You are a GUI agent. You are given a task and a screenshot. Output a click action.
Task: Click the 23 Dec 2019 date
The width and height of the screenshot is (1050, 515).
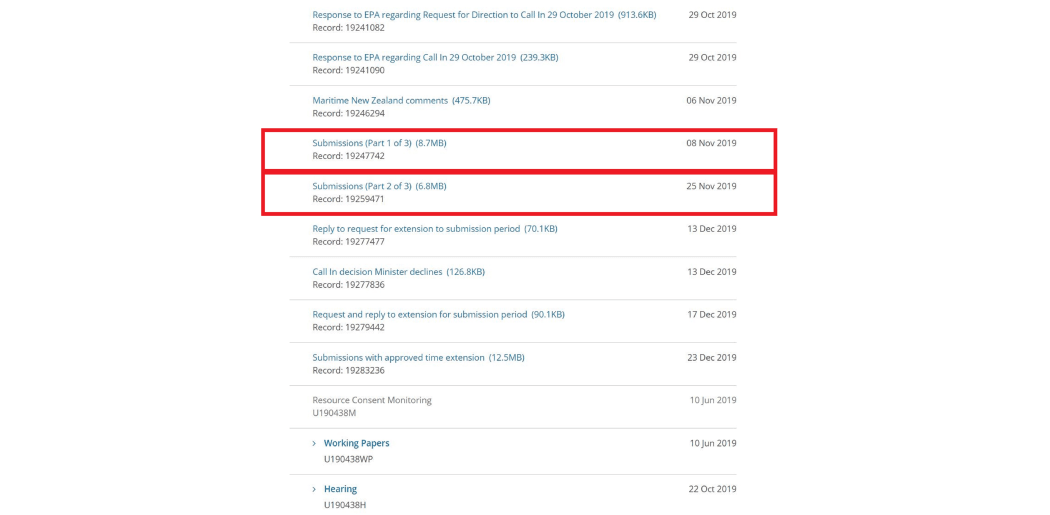712,358
